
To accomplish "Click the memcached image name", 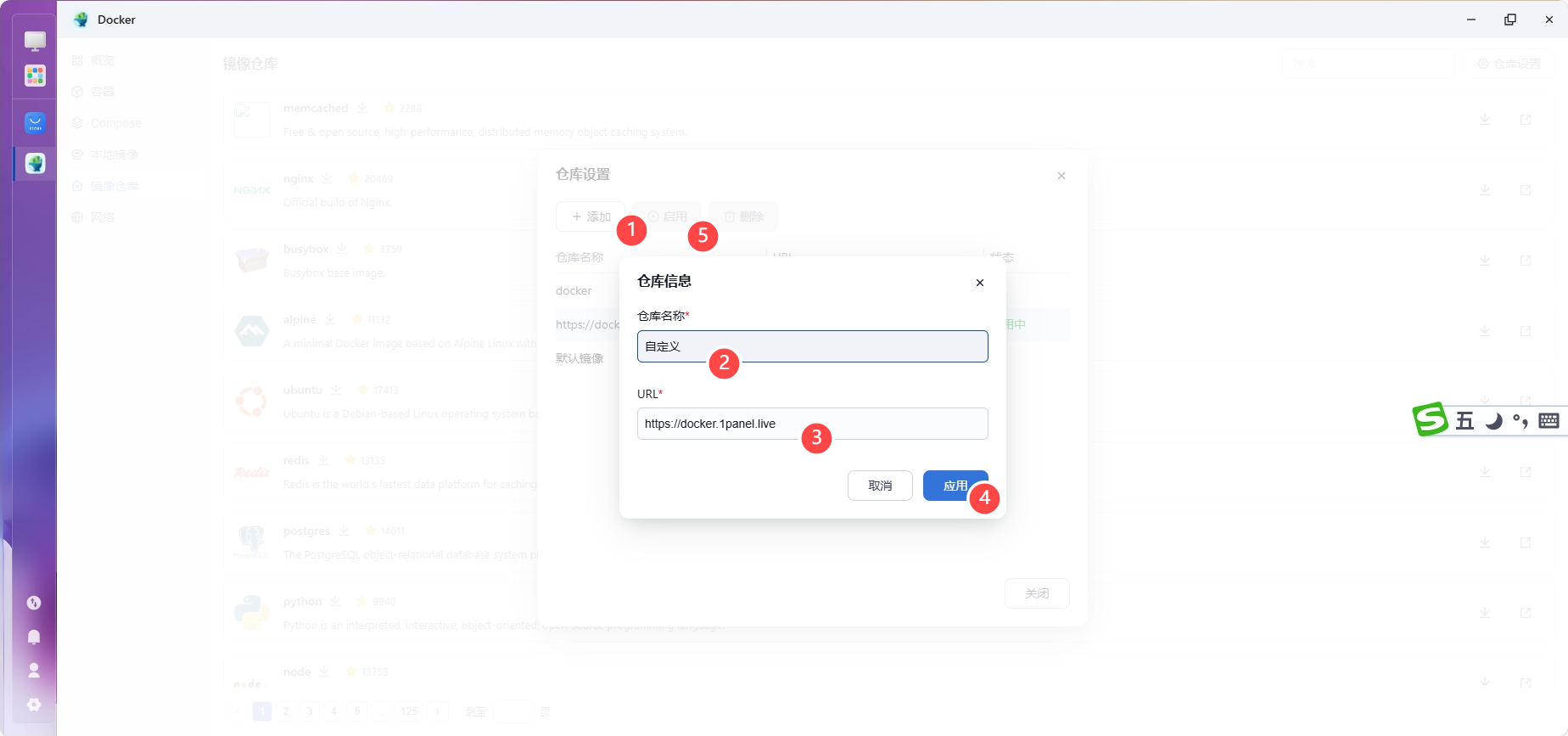I will (x=316, y=108).
